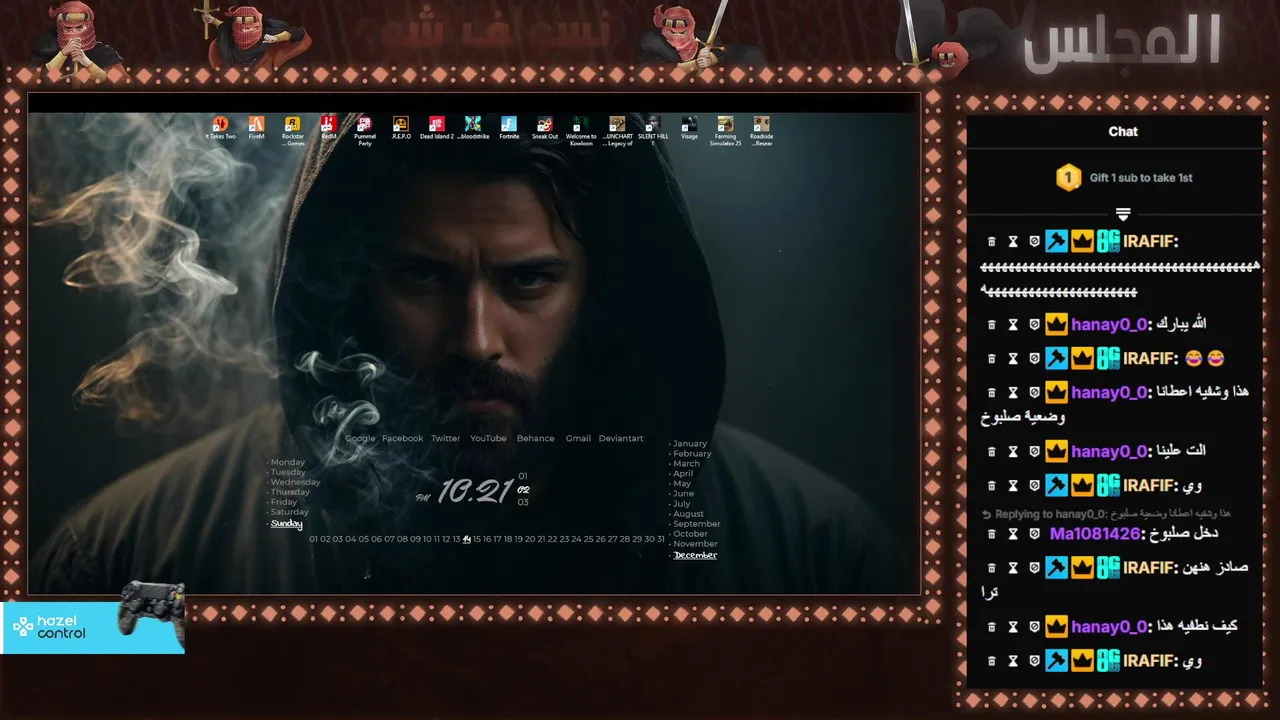Screen dimensions: 1280x720
Task: Open the Roadside Research desktop shortcut
Action: coord(761,131)
